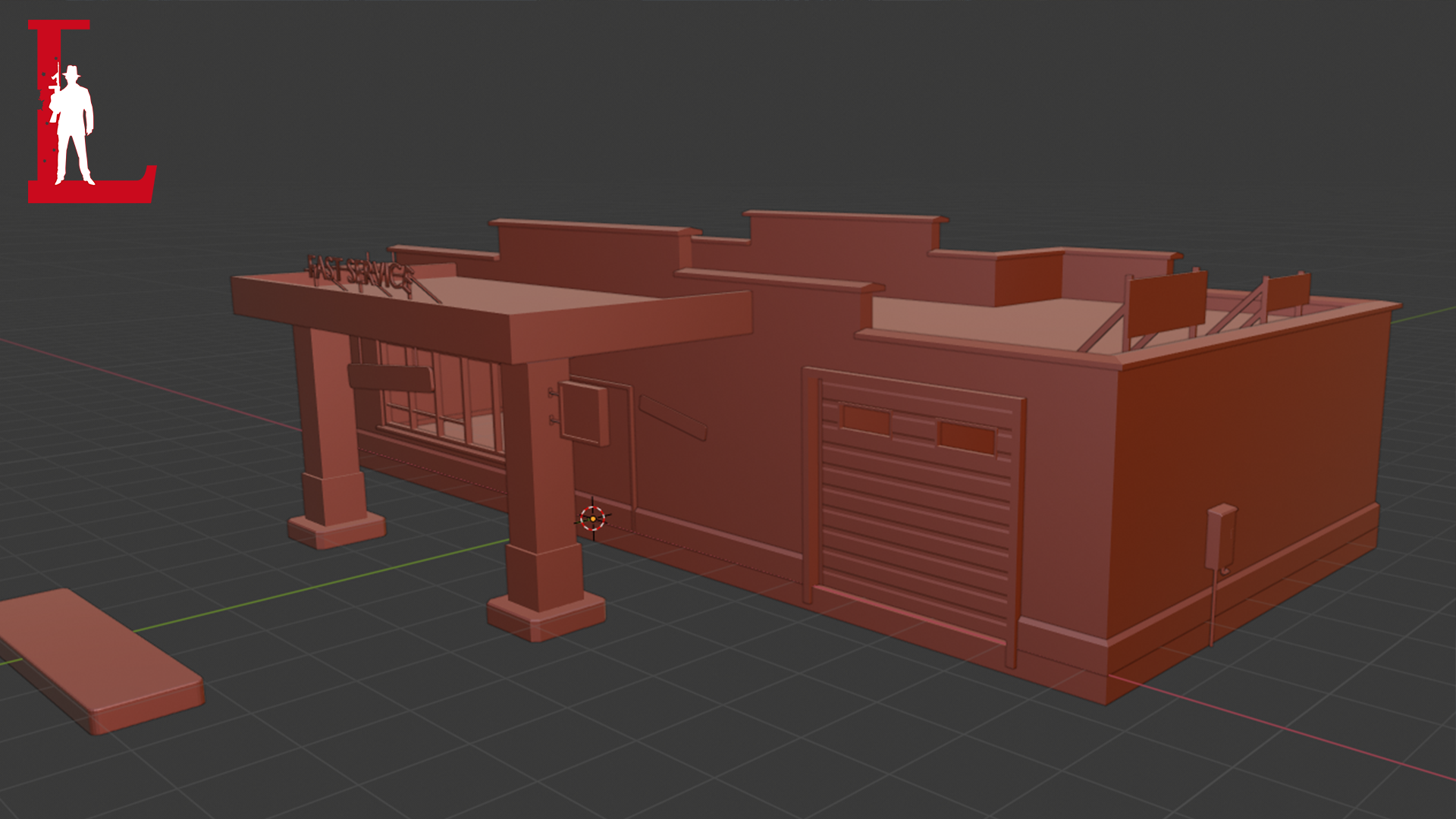
Task: Click the left garage door window
Action: pos(866,419)
